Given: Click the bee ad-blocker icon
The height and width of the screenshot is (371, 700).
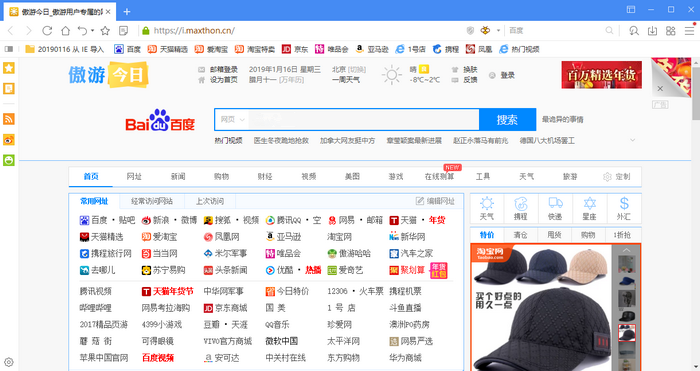Looking at the screenshot, I should click(485, 30).
